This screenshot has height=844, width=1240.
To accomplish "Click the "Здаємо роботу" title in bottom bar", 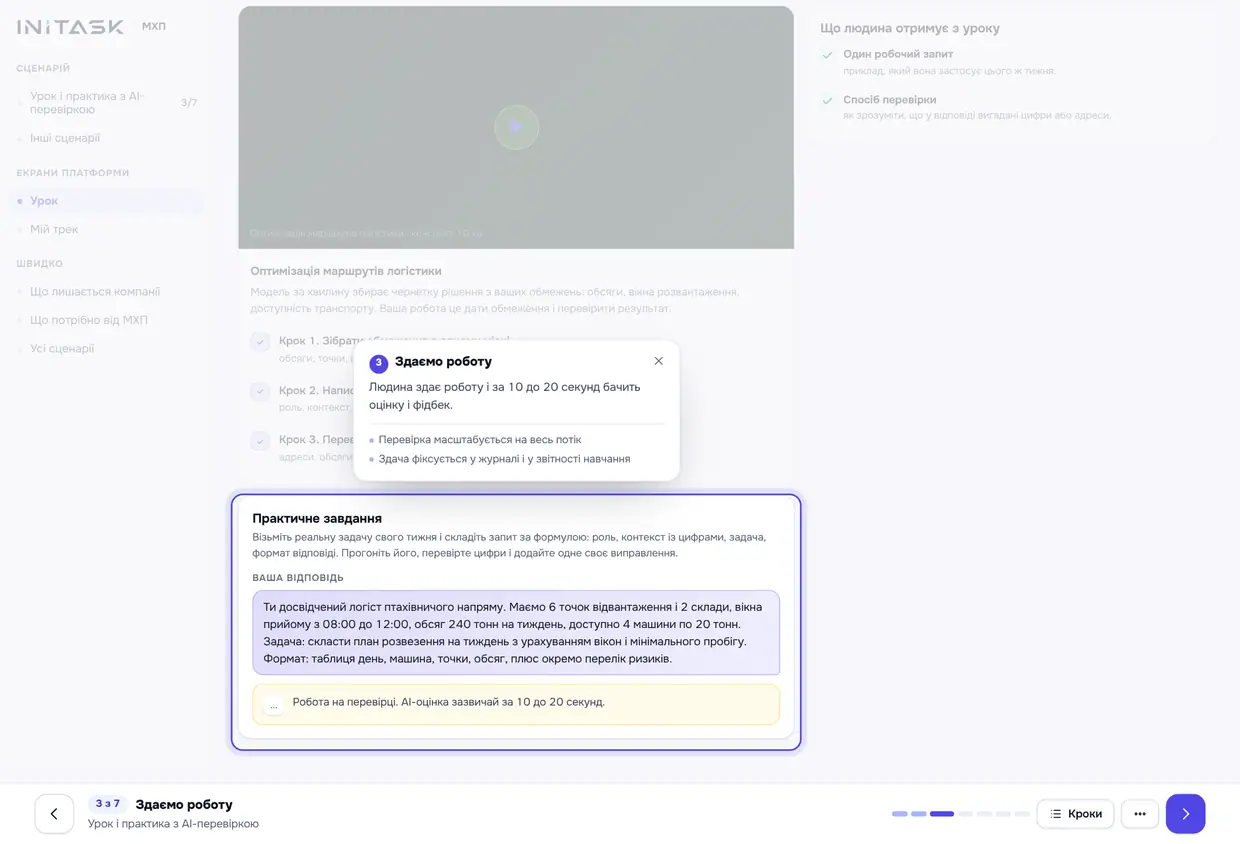I will pyautogui.click(x=184, y=805).
